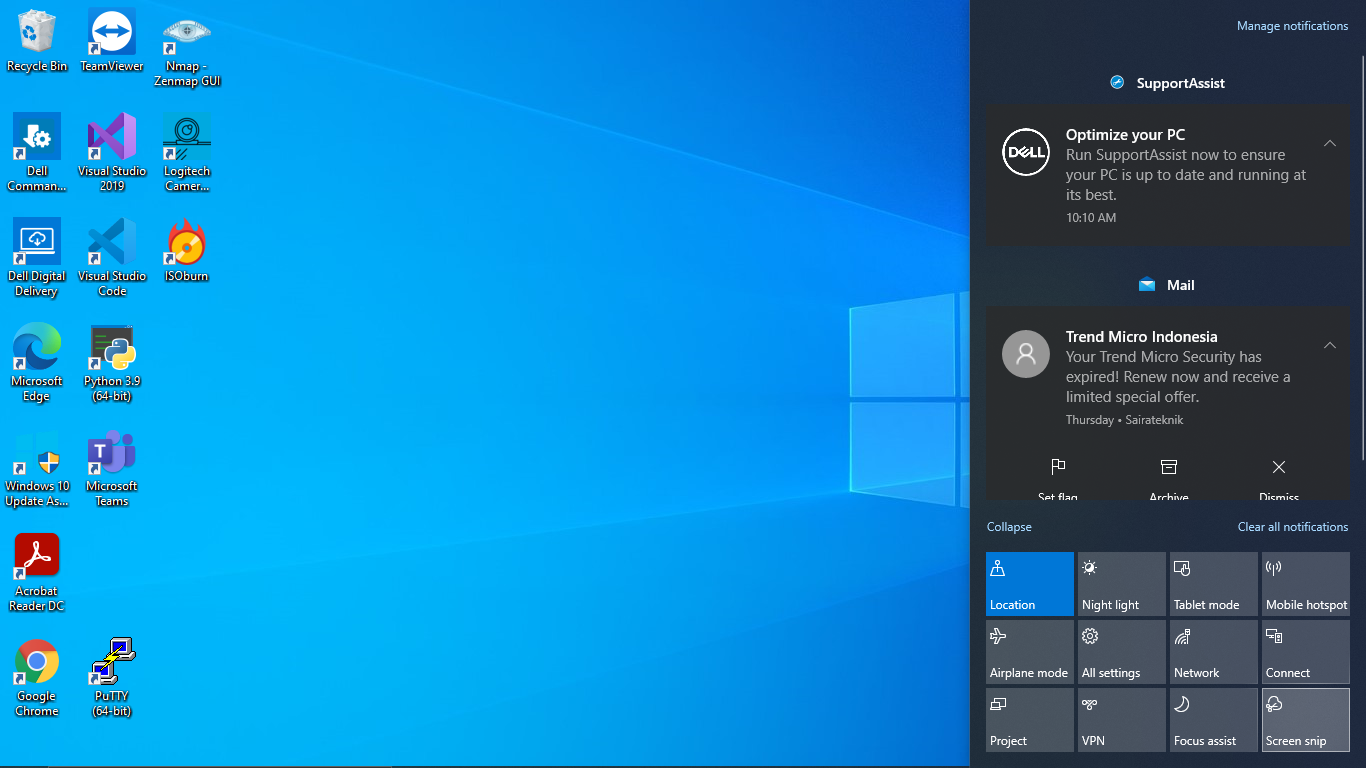Click the Thursday • Sairateknik mail details line

(1124, 420)
